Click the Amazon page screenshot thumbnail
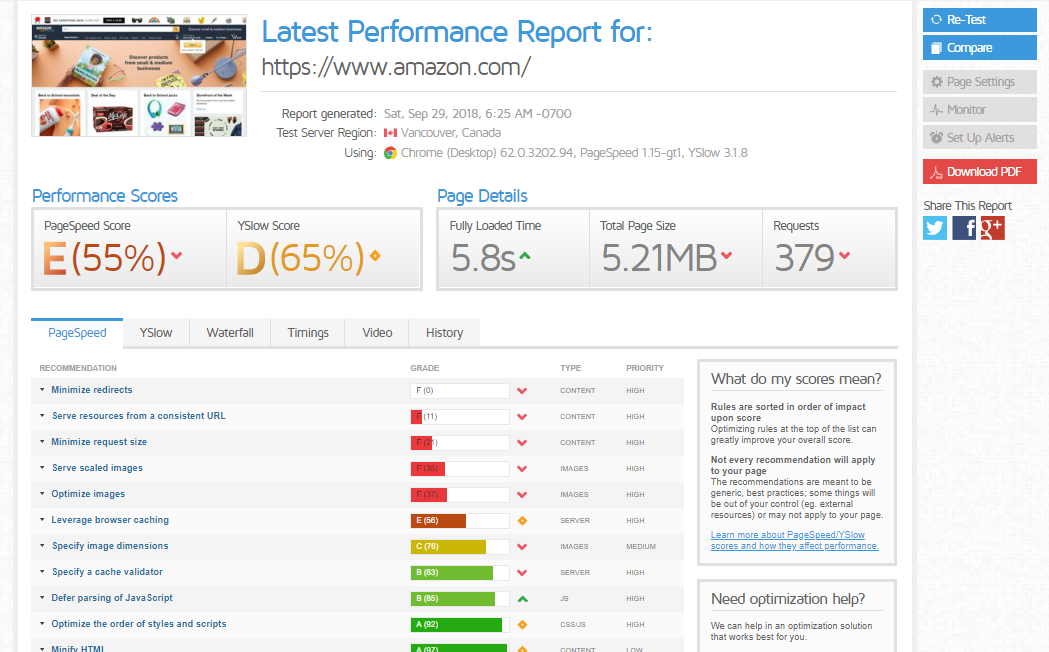Viewport: 1049px width, 652px height. 139,76
